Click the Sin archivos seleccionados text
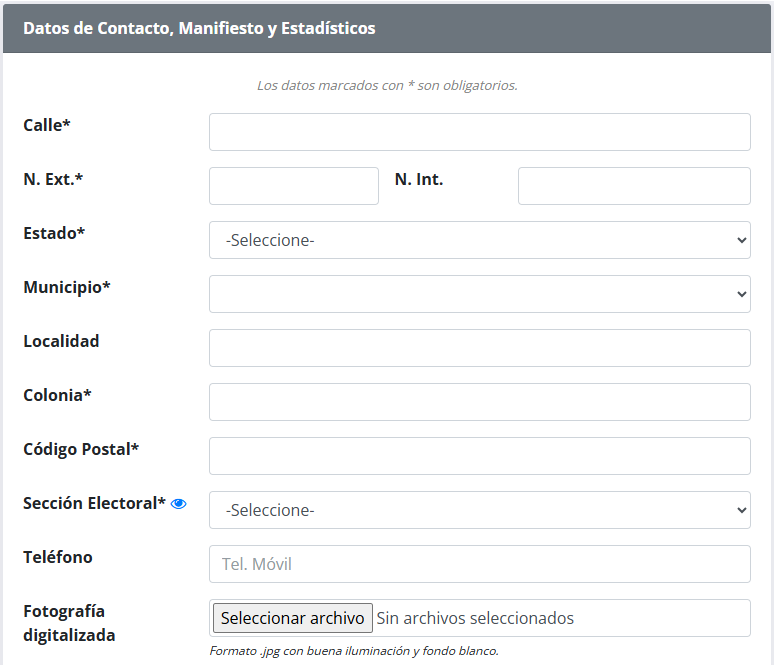The height and width of the screenshot is (665, 774). point(475,618)
